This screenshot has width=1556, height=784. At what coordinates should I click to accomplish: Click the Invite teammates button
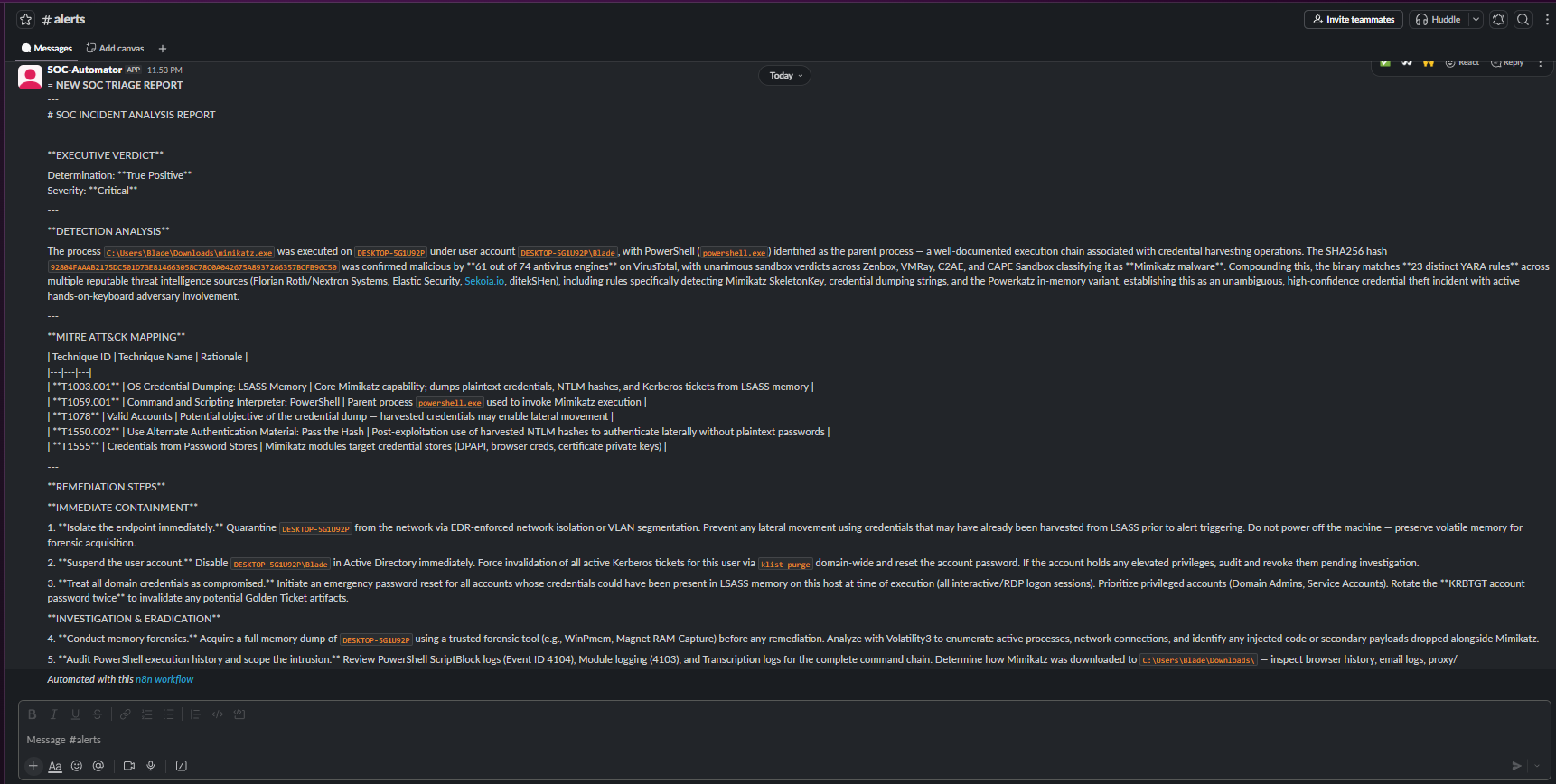(1354, 19)
